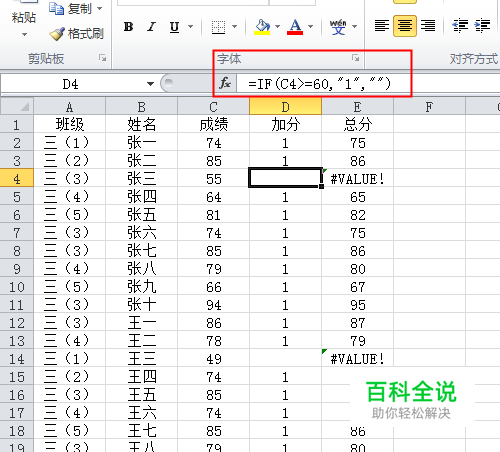Click cell 加分 header
The image size is (500, 452).
click(285, 124)
